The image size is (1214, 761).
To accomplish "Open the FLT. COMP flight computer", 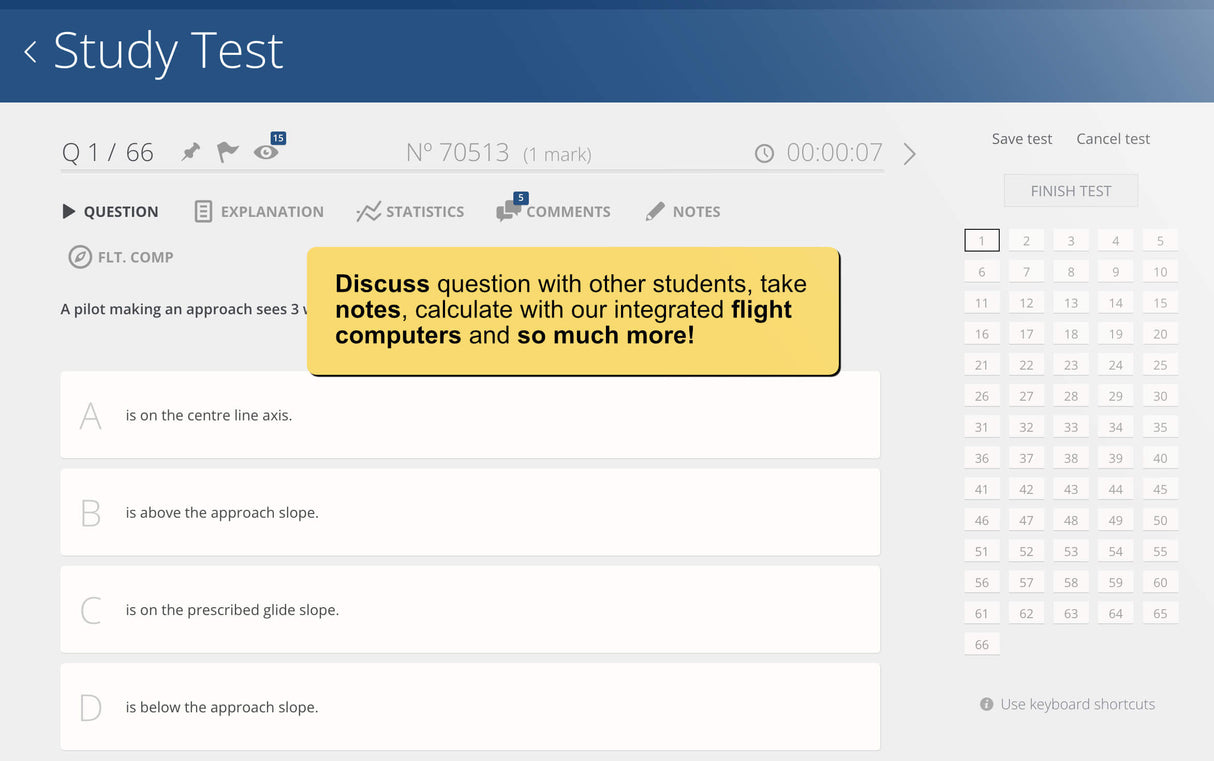I will click(121, 257).
